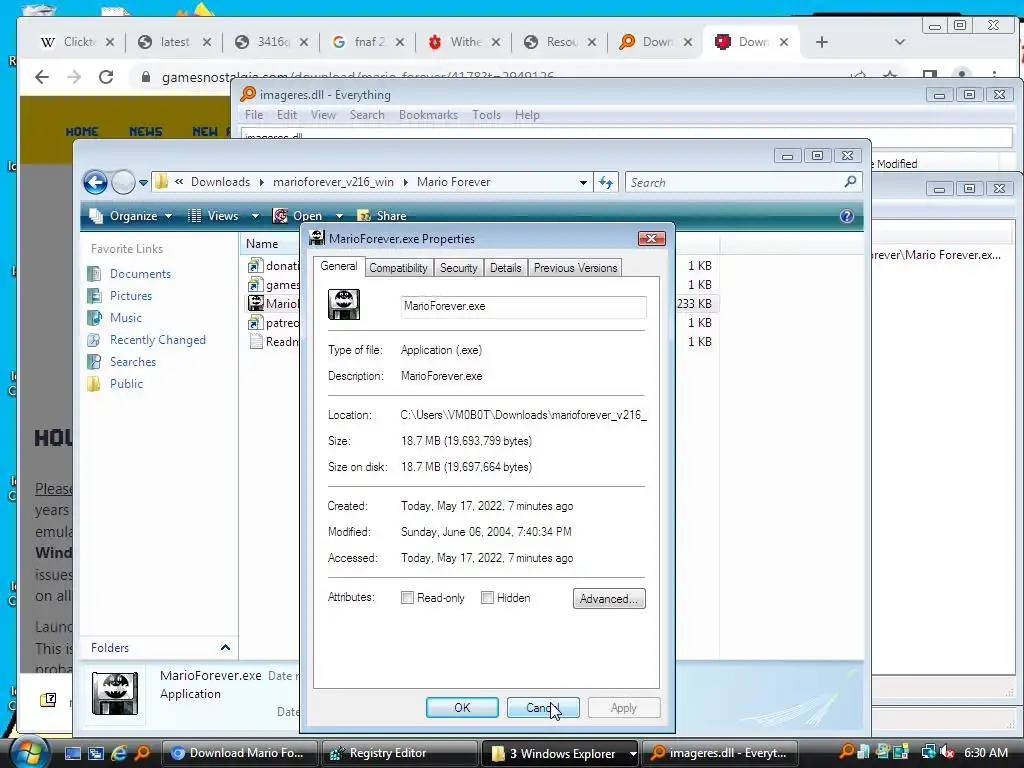1024x768 pixels.
Task: Click the Downloads breadcrumb in address bar
Action: pos(220,182)
